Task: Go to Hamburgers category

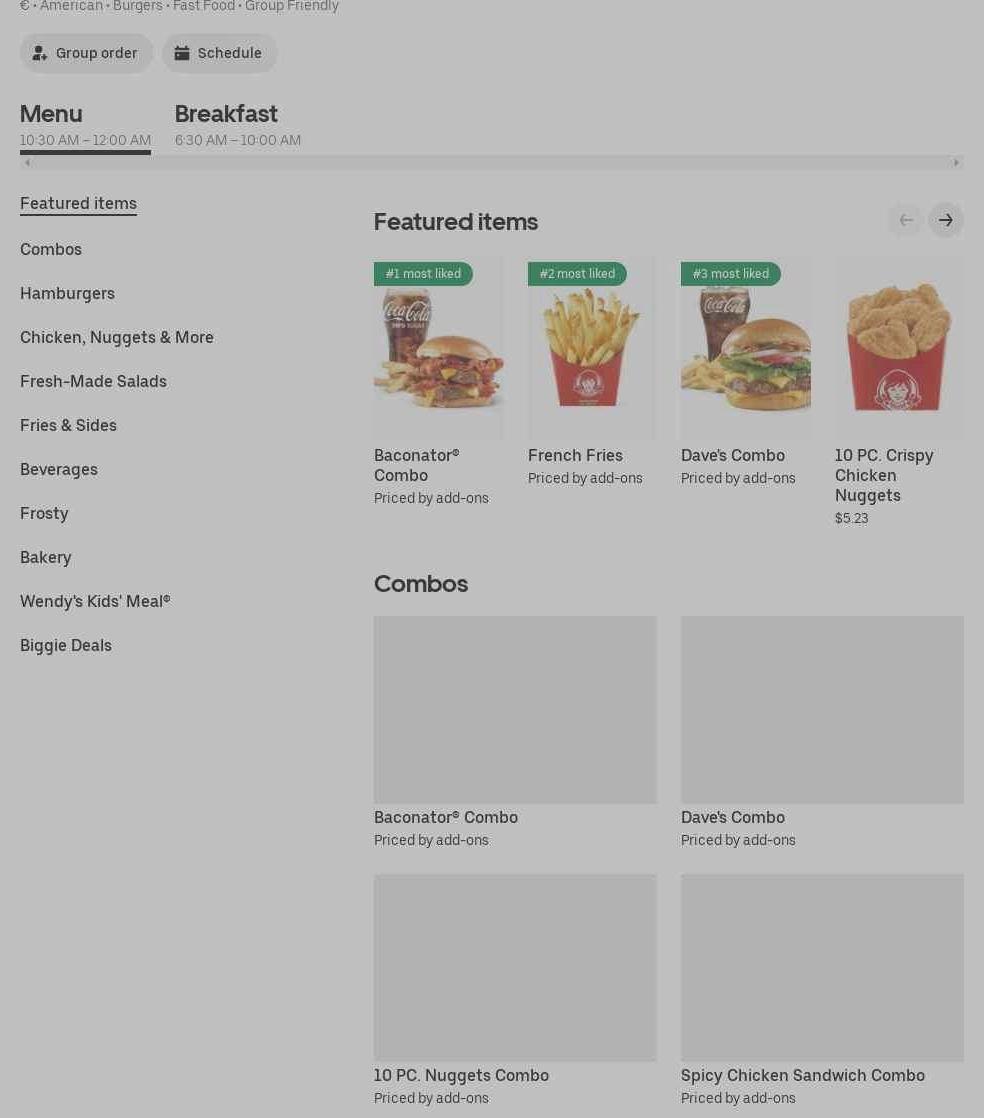Action: [x=67, y=294]
